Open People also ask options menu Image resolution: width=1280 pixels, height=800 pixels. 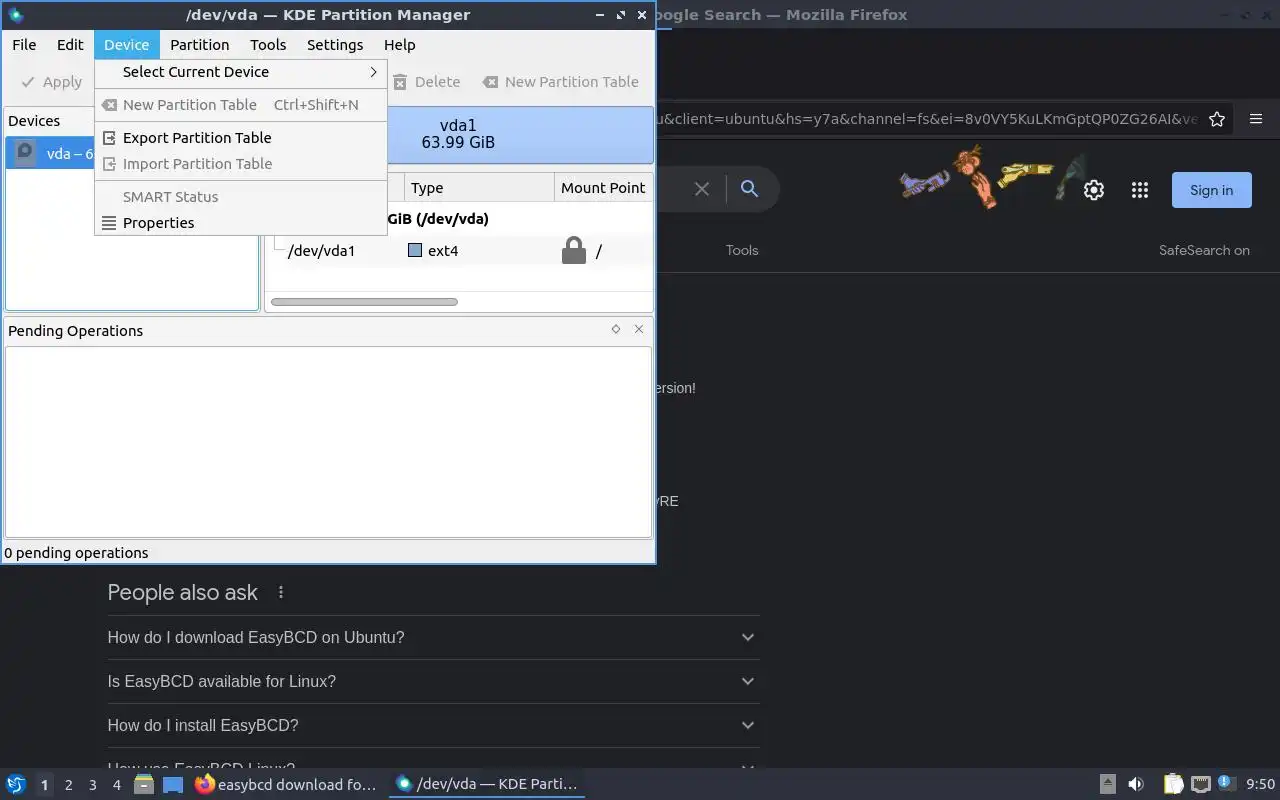[x=281, y=592]
